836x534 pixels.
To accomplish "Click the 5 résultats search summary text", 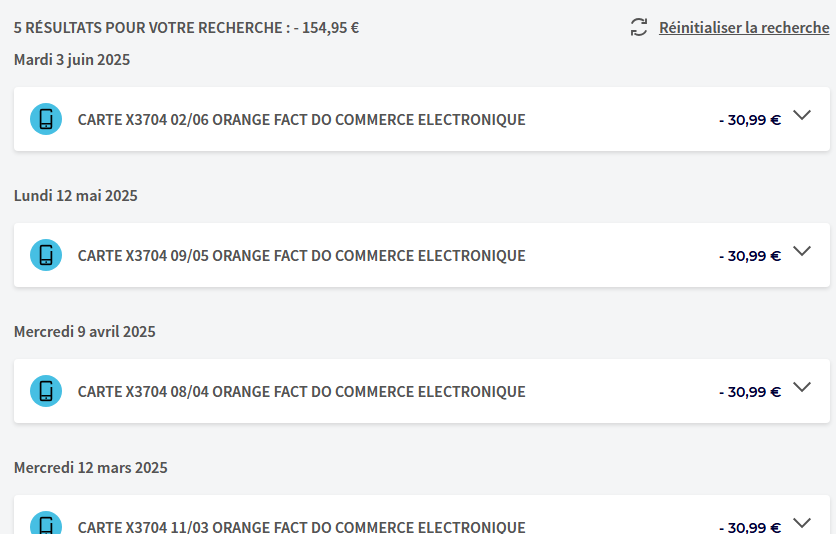I will click(186, 28).
